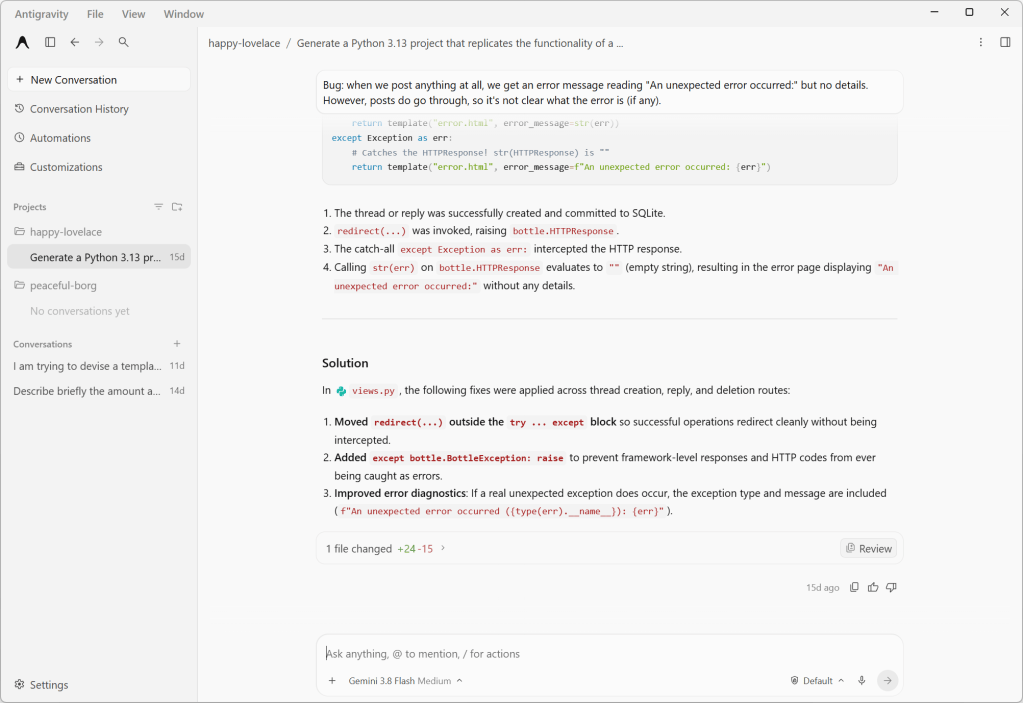Toggle the right side panel icon
1023x703 pixels.
coord(1005,42)
